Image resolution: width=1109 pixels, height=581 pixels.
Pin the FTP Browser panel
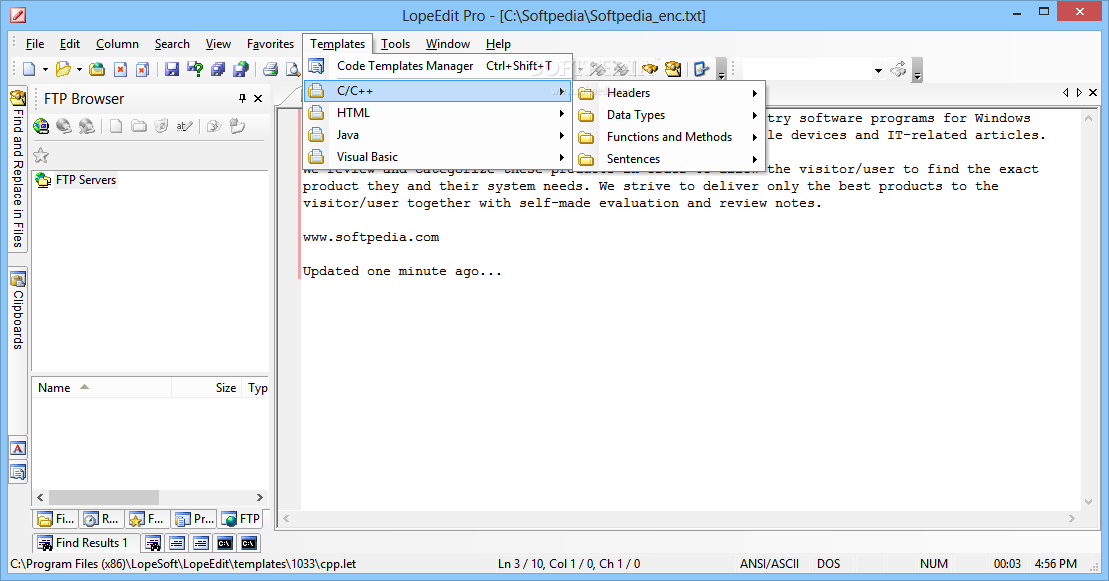point(242,98)
